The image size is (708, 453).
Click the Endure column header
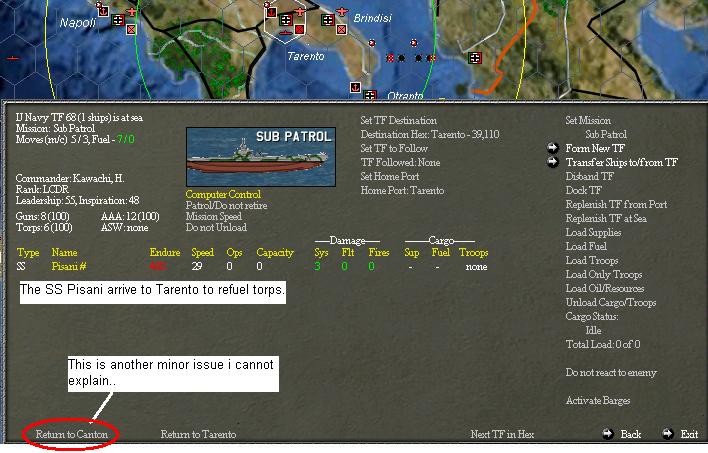[x=165, y=252]
